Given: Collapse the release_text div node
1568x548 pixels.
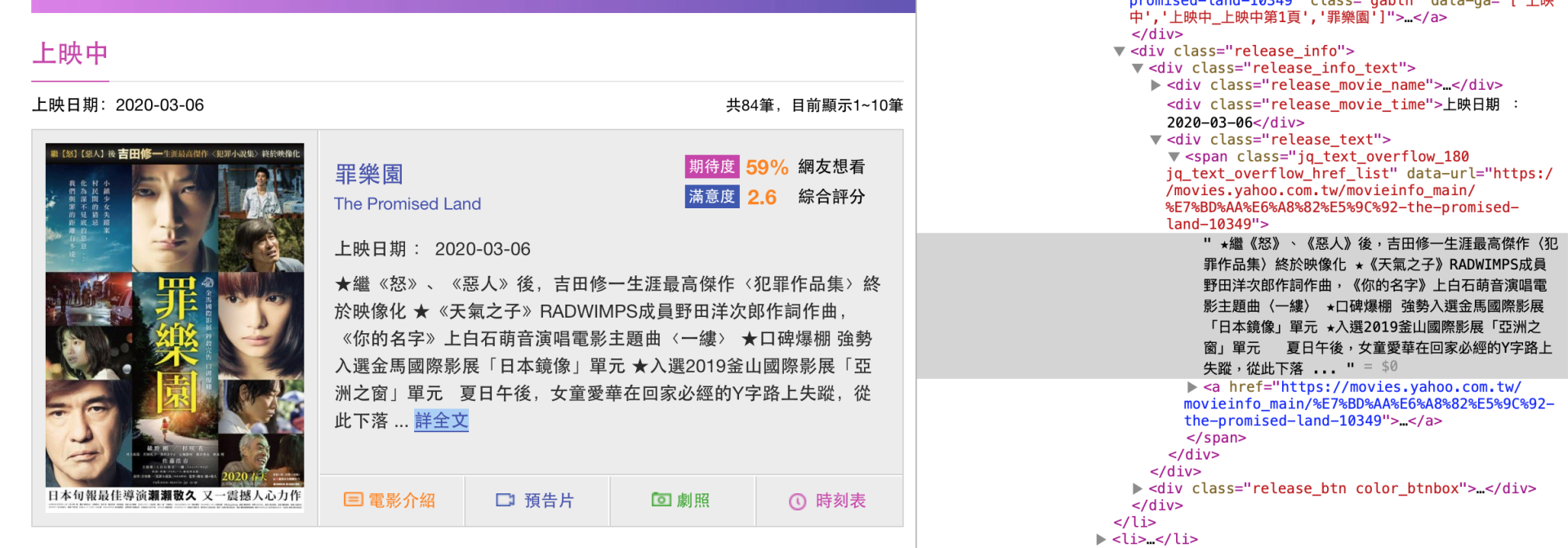Looking at the screenshot, I should tap(1156, 140).
